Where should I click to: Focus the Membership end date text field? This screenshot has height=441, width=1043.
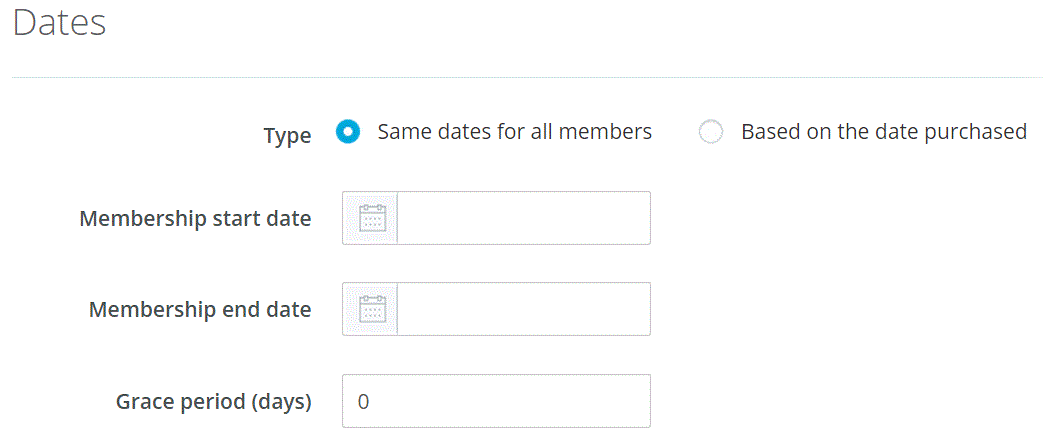click(523, 309)
